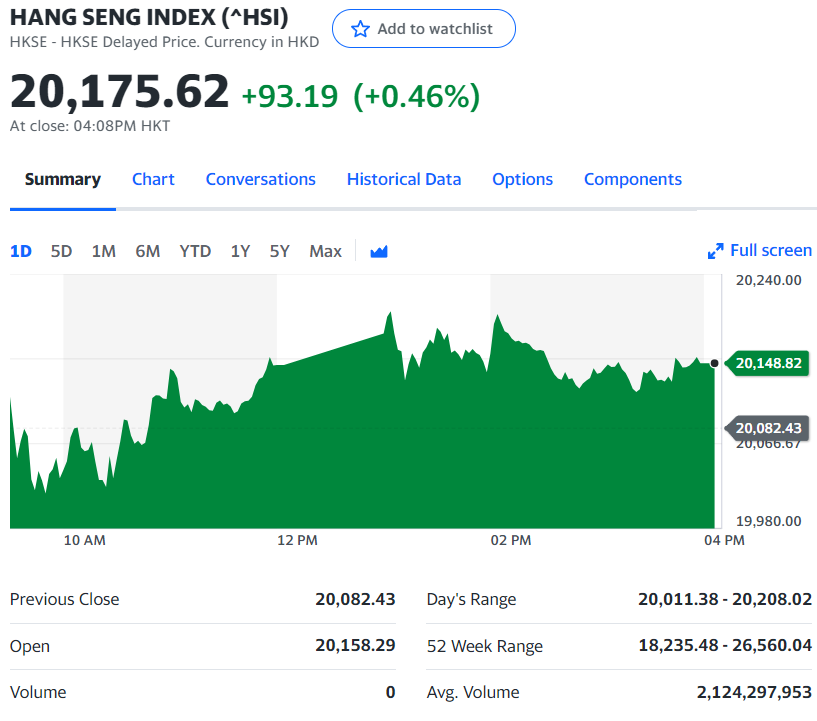Click the 52 Week Range value
Screen dimensions: 817x721
(725, 645)
